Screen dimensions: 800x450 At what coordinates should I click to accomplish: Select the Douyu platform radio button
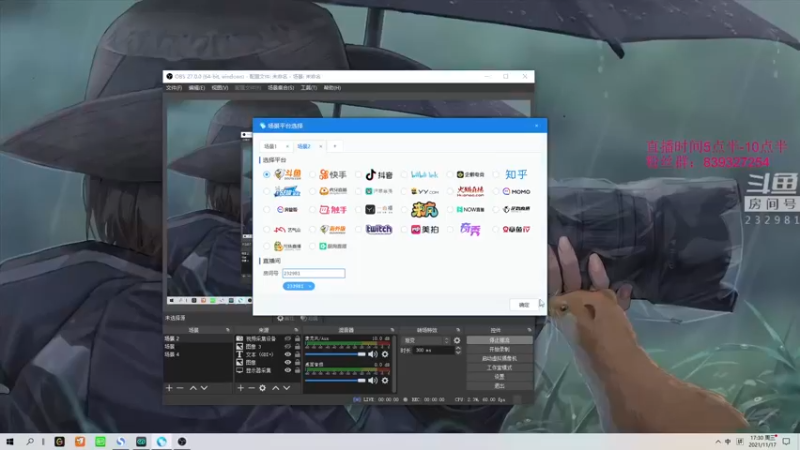[x=266, y=174]
